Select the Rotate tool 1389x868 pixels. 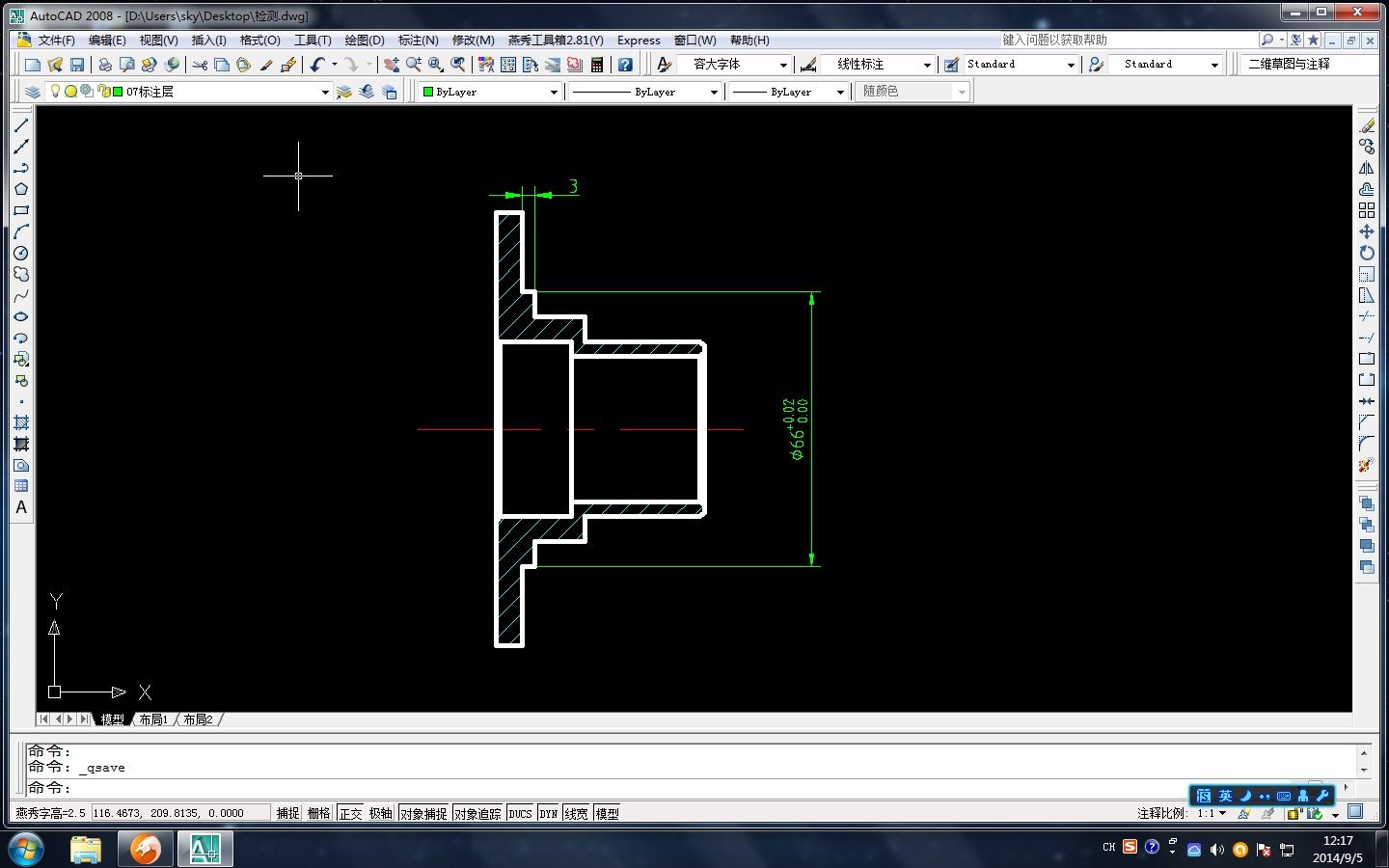point(1367,253)
